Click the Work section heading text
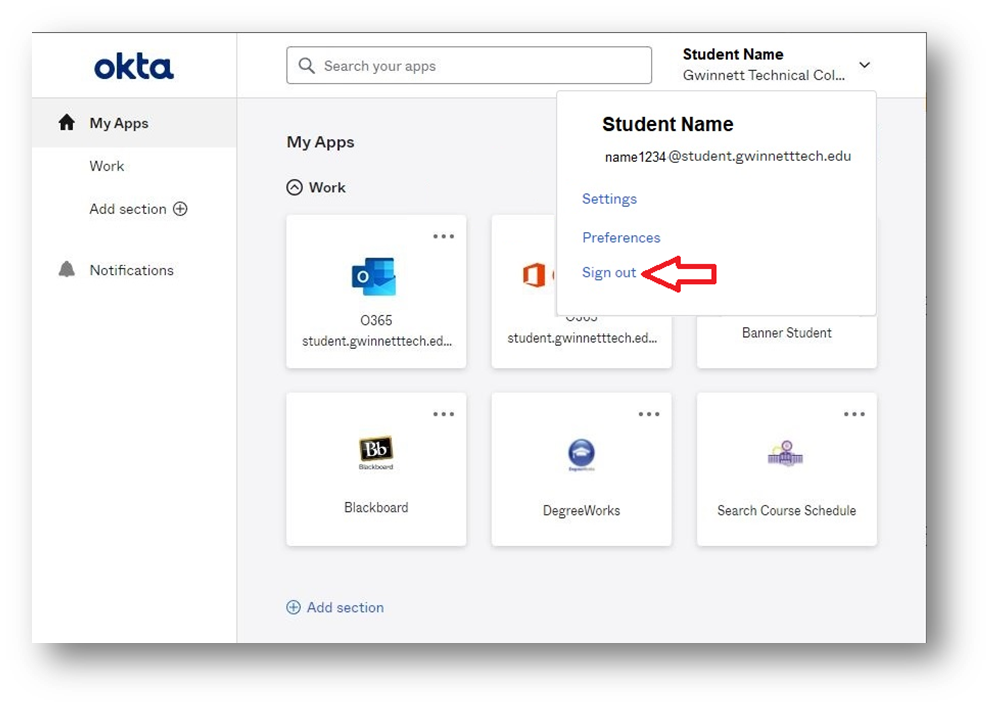 pyautogui.click(x=327, y=187)
